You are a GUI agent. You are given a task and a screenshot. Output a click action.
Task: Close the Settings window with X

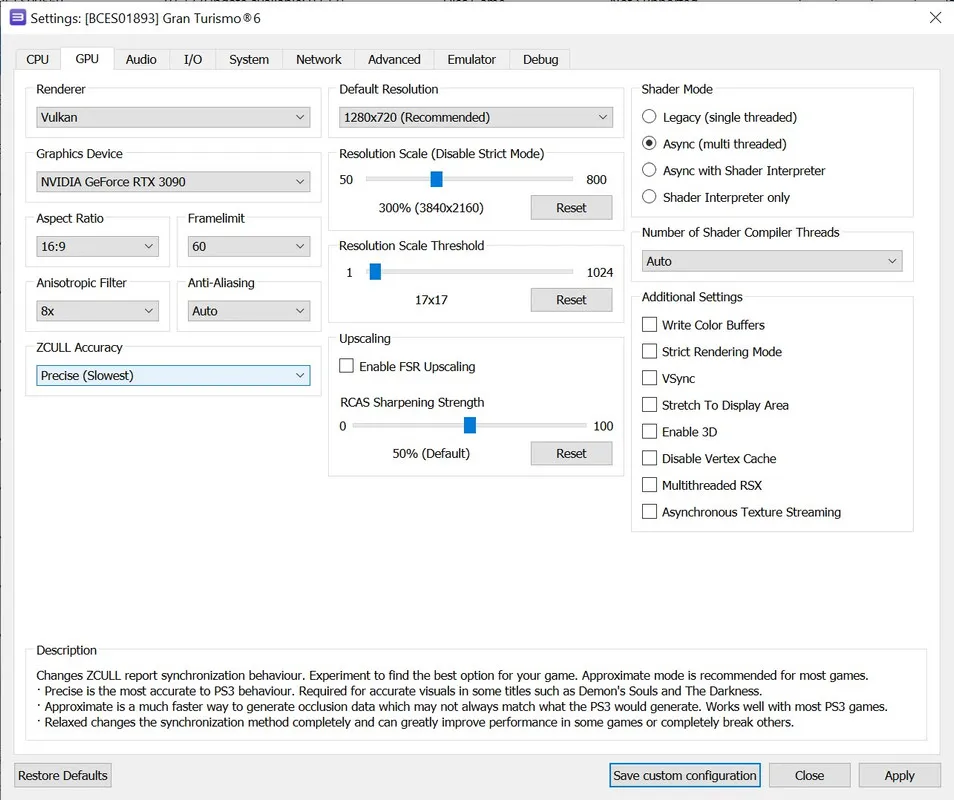(x=935, y=18)
